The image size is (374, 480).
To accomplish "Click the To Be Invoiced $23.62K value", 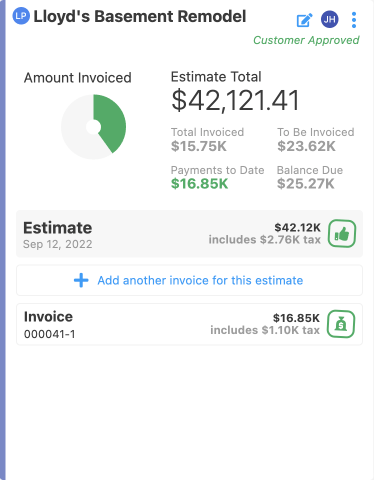I will [306, 146].
